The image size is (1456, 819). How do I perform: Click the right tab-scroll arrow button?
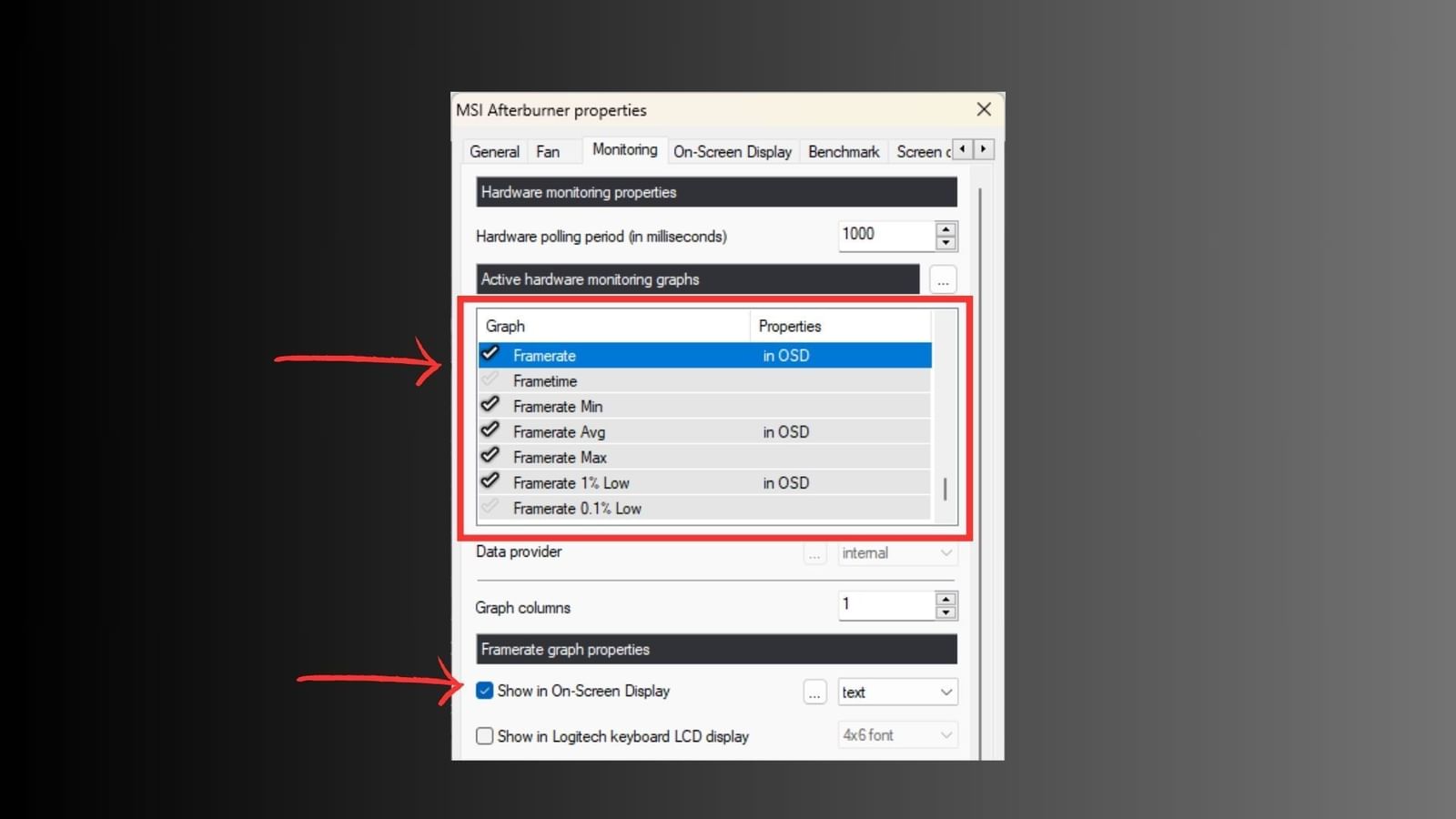point(983,148)
